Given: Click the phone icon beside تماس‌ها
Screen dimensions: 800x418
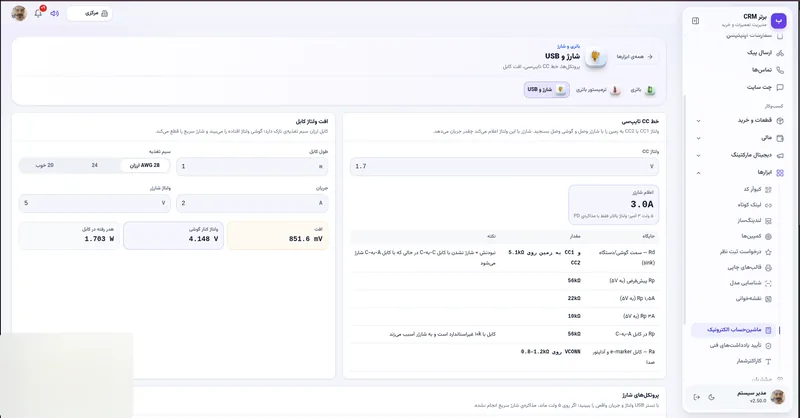Looking at the screenshot, I should (780, 70).
